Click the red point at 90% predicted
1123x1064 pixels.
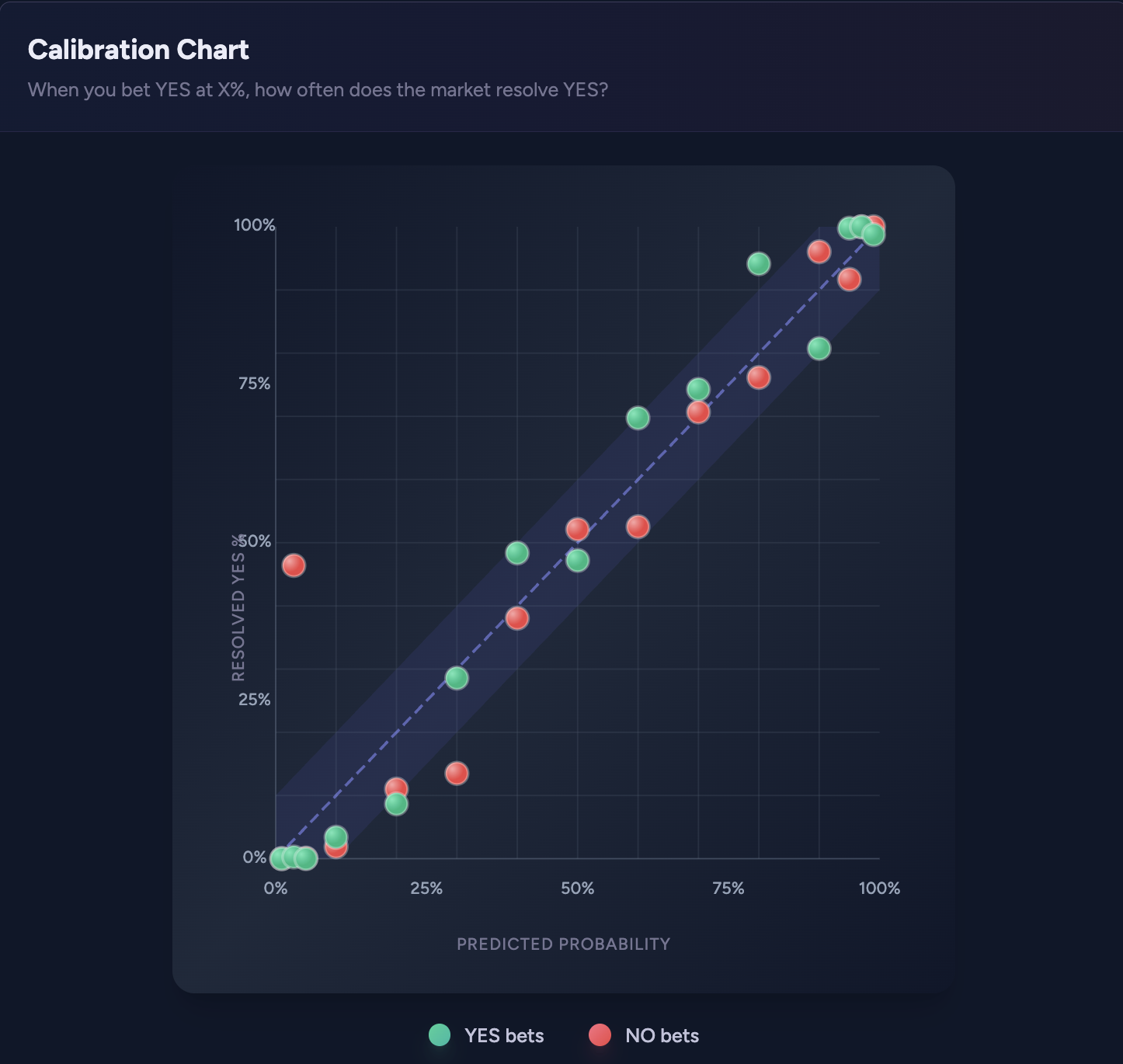(x=819, y=252)
